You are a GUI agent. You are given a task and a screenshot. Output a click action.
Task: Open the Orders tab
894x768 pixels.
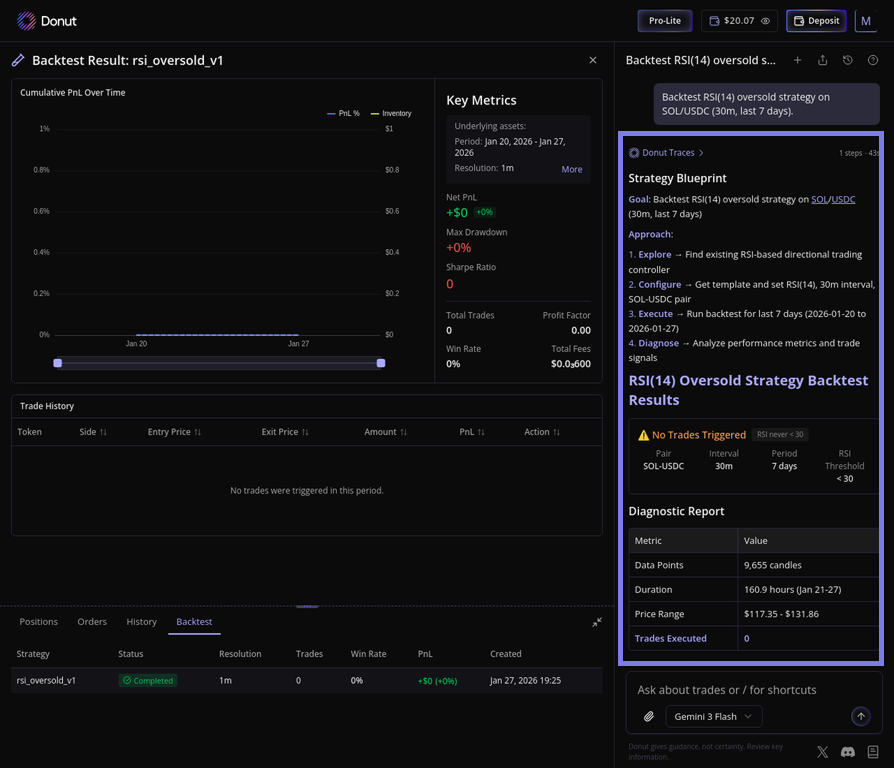[x=91, y=621]
